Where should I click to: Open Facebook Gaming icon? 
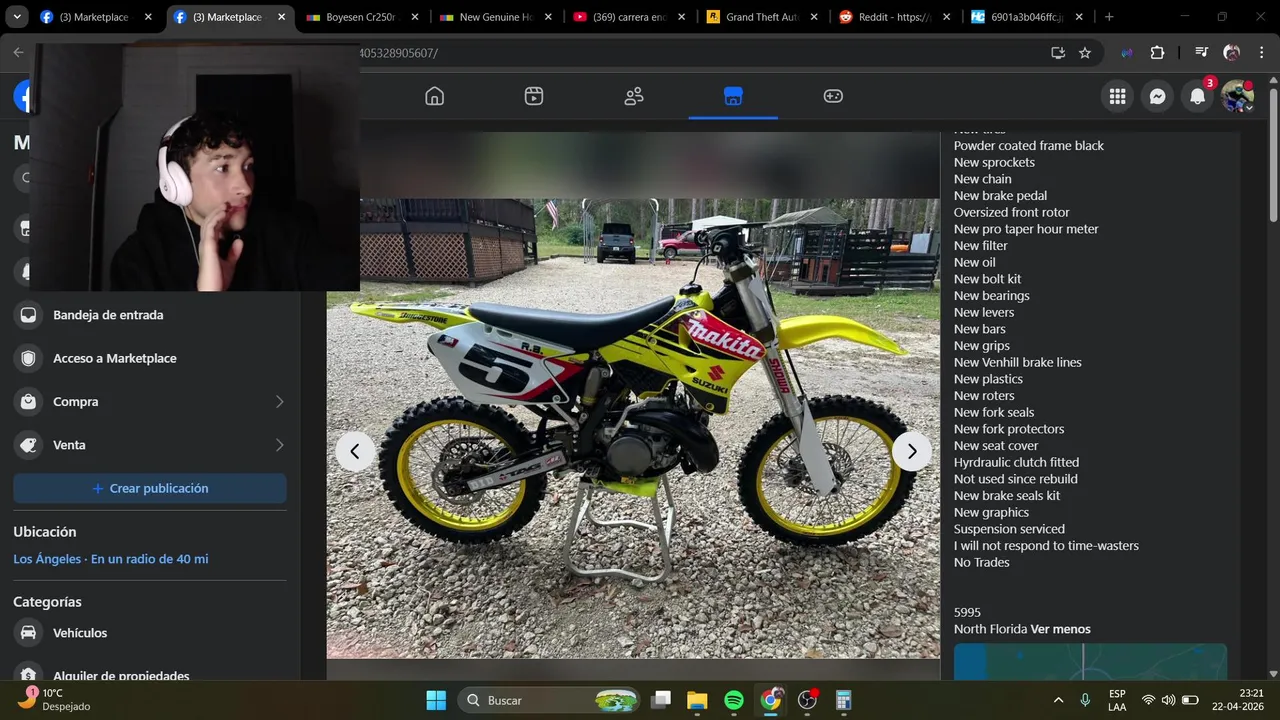(833, 96)
